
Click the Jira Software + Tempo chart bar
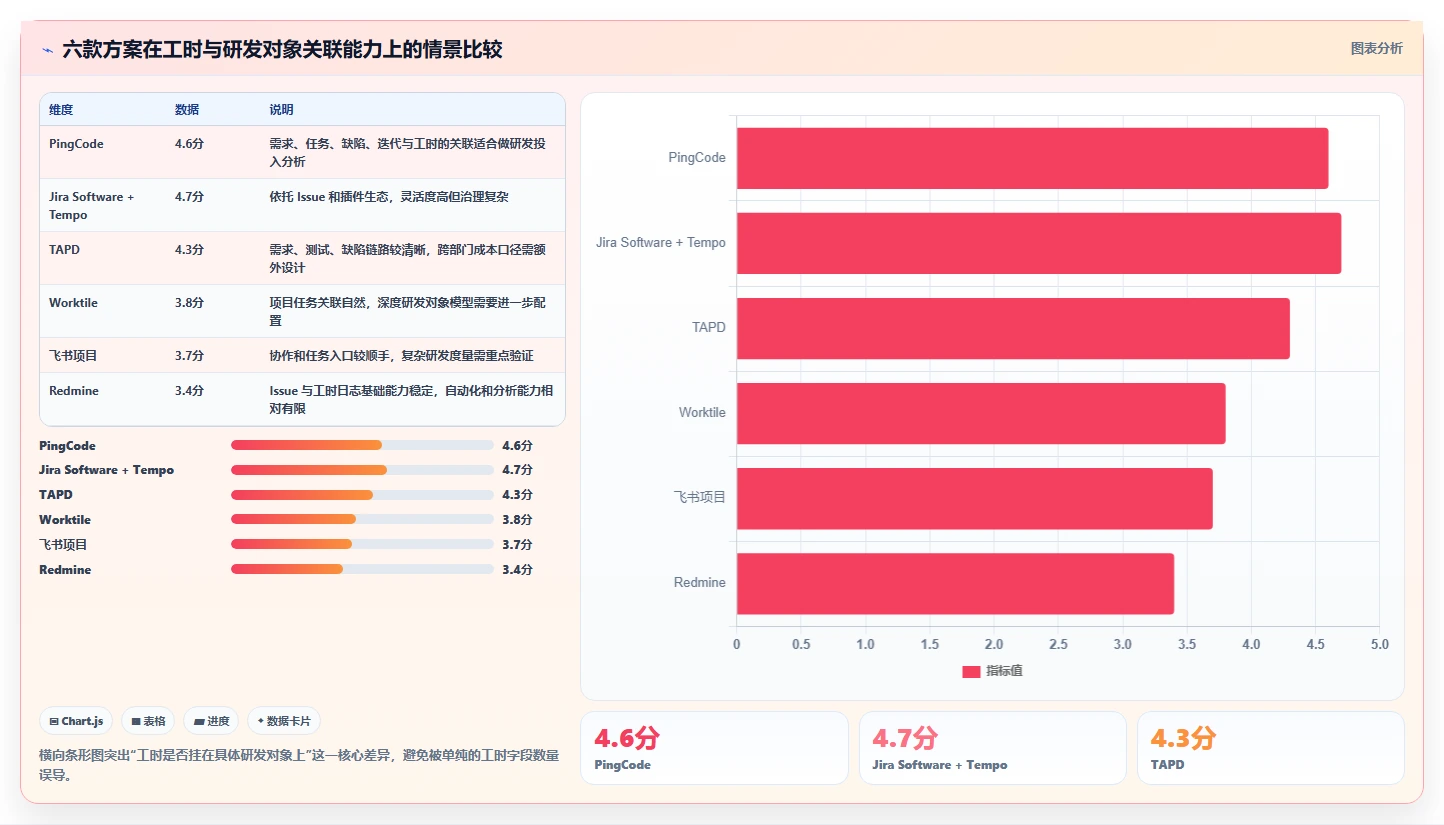1039,243
